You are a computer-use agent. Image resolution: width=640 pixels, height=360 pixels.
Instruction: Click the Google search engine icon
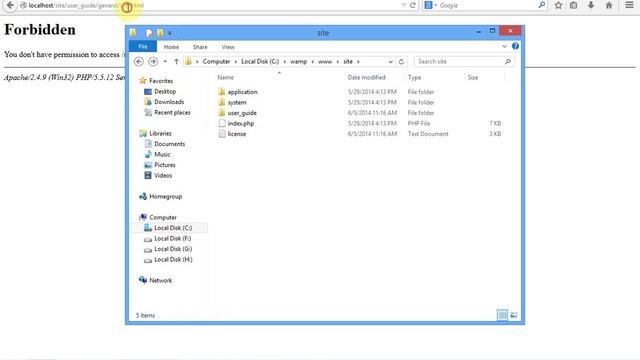tap(428, 5)
